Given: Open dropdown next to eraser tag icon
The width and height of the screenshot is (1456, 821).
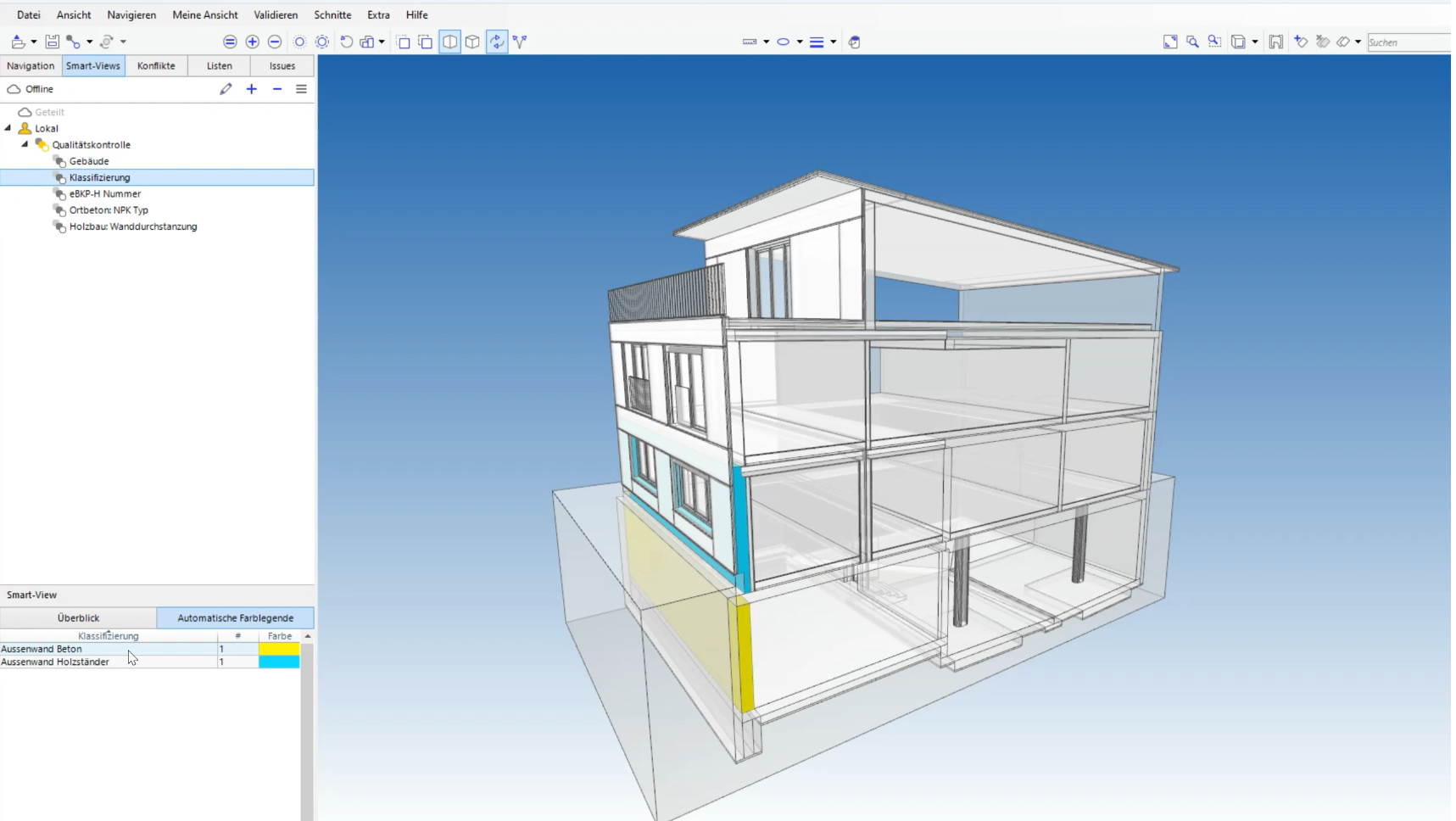Looking at the screenshot, I should point(1358,42).
